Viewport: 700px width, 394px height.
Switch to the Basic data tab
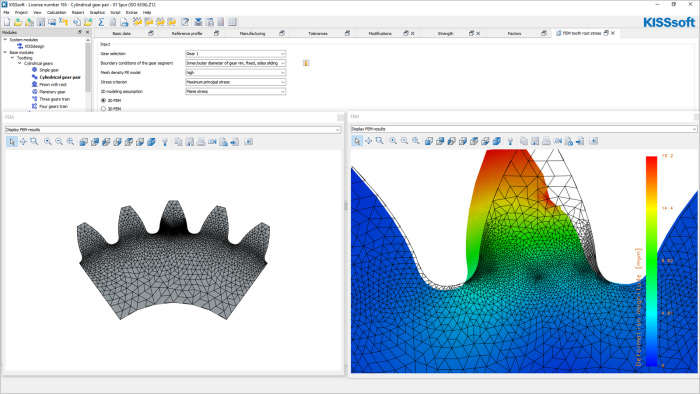121,33
